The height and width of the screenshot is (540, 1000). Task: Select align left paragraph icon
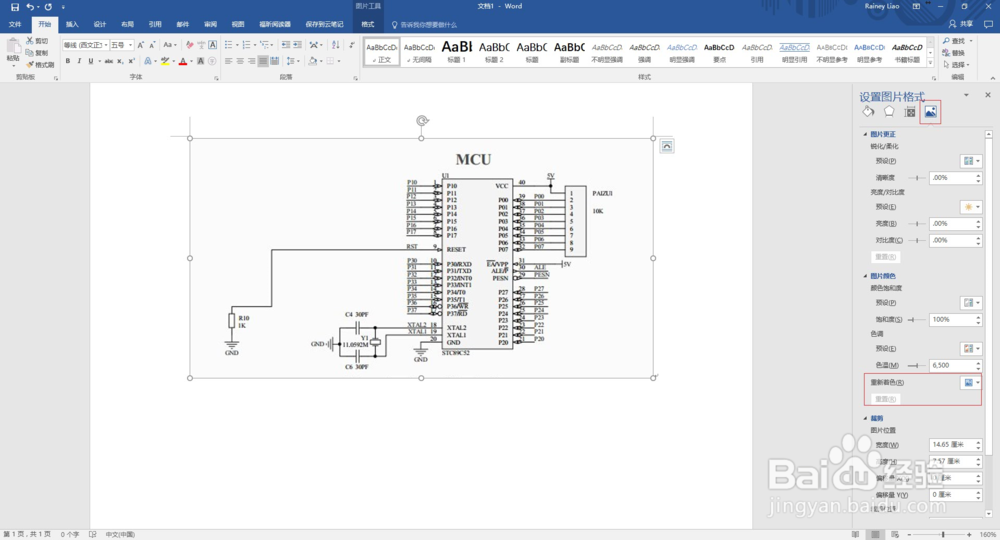pyautogui.click(x=228, y=61)
